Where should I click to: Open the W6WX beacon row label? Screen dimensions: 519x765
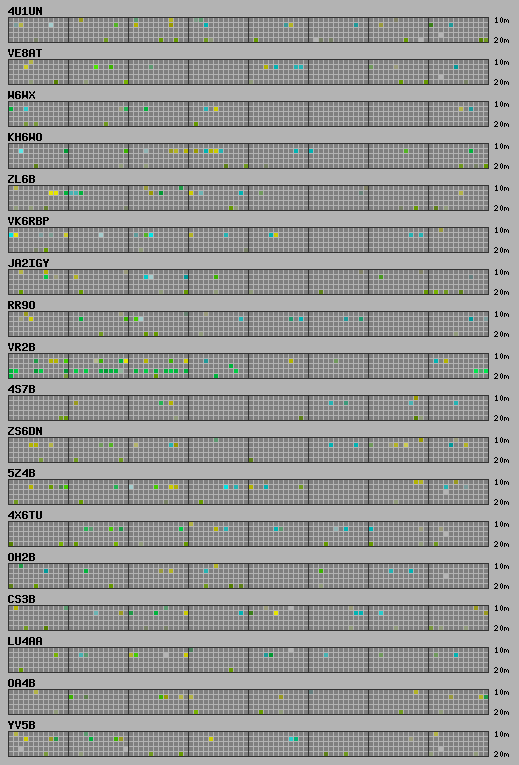(21, 95)
